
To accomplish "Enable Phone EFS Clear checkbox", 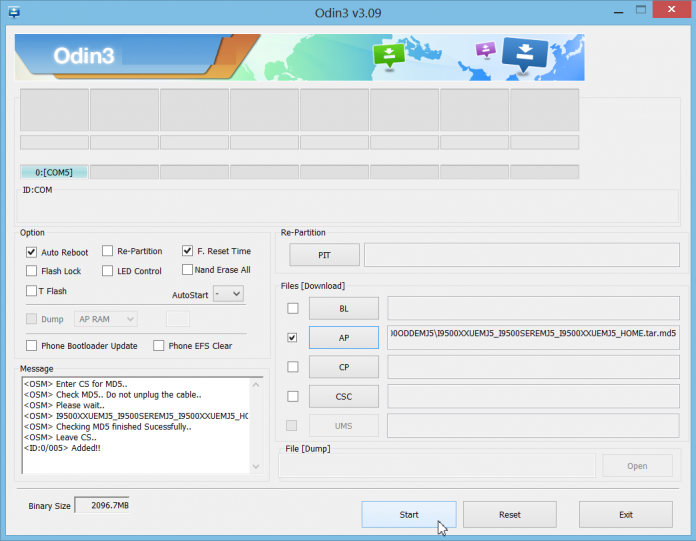I will point(158,345).
